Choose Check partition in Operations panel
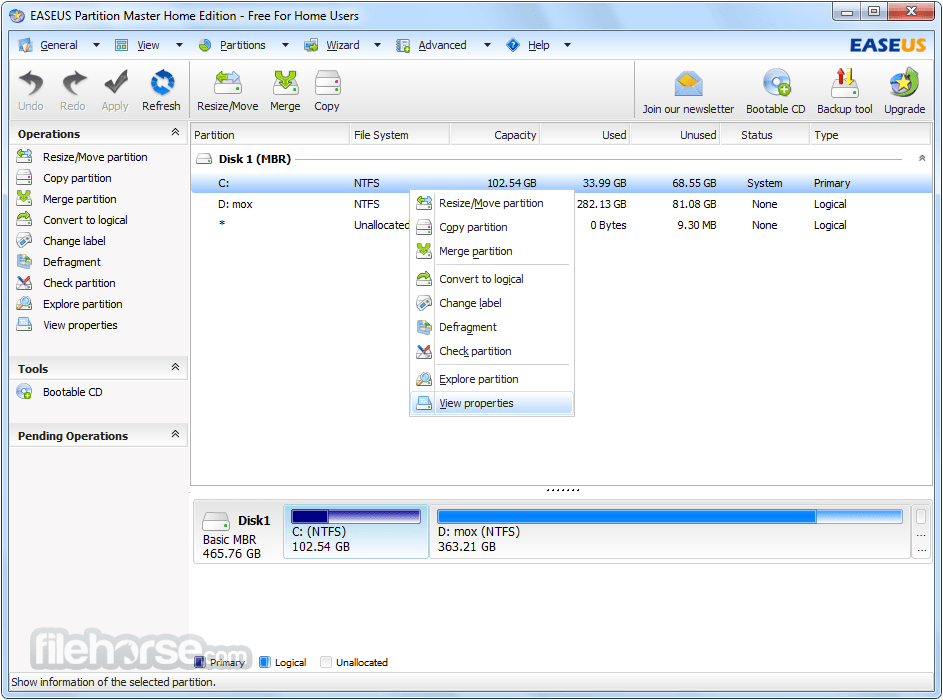Image resolution: width=943 pixels, height=700 pixels. click(79, 283)
